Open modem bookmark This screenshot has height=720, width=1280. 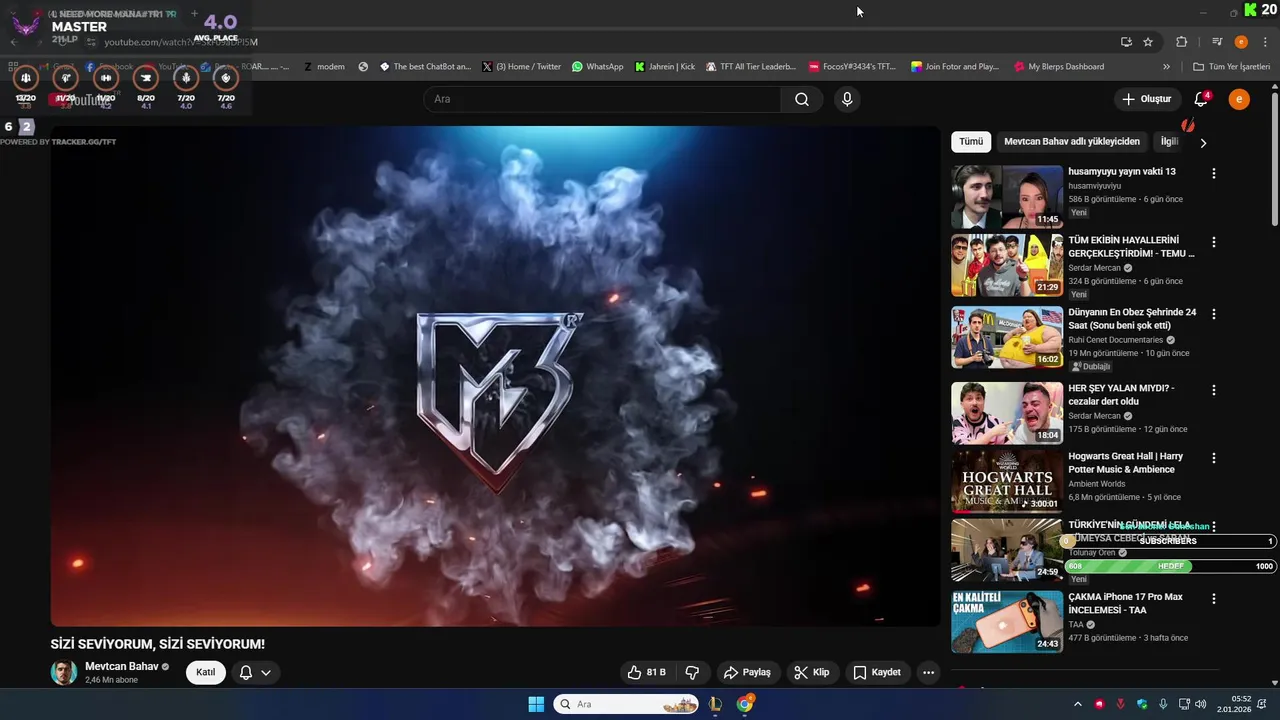323,67
